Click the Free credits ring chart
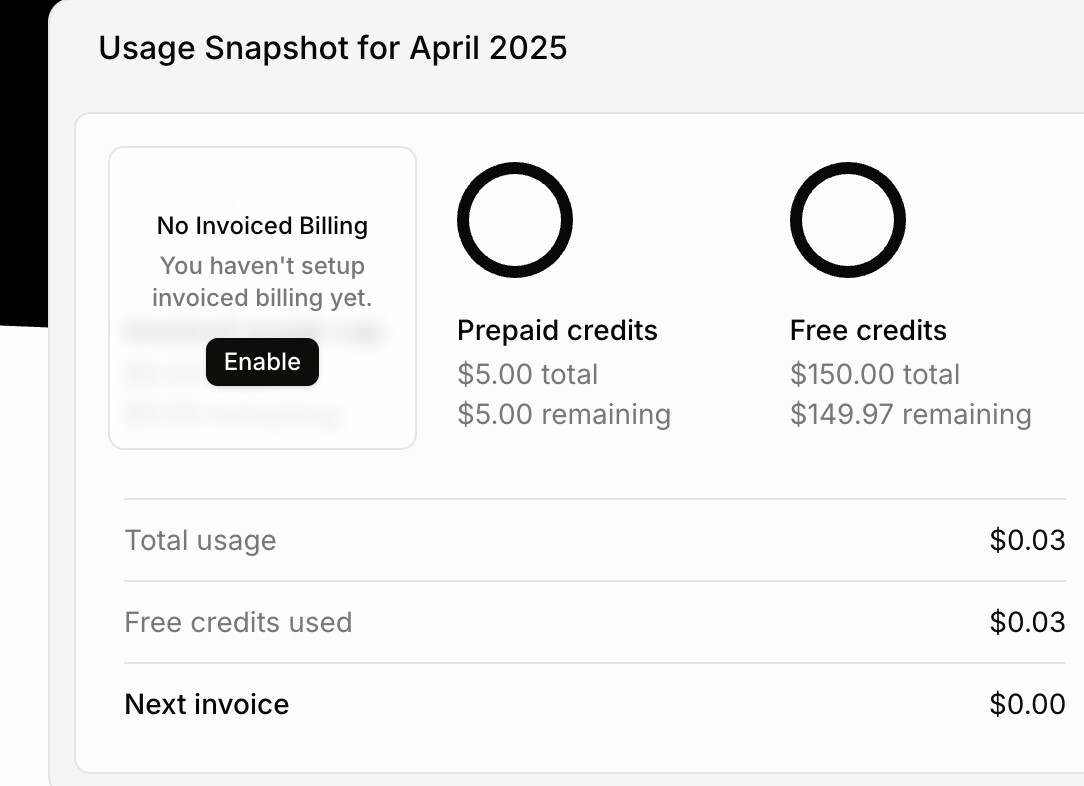1084x786 pixels. [847, 220]
